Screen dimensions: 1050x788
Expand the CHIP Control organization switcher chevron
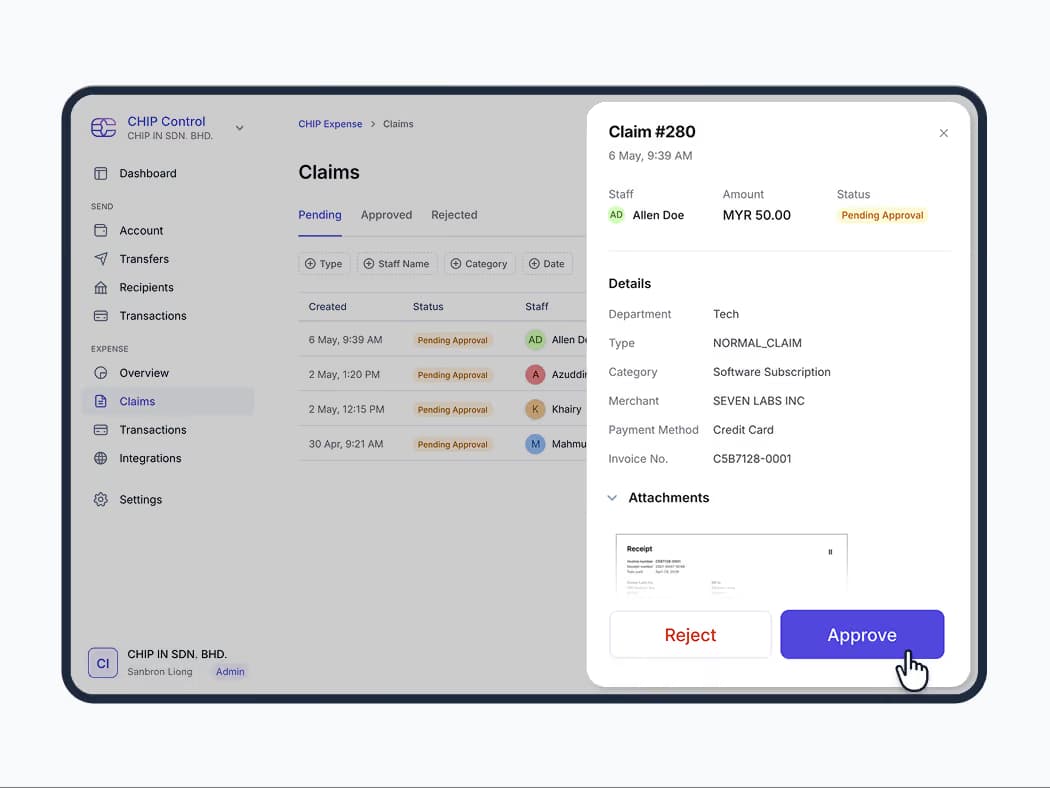239,127
